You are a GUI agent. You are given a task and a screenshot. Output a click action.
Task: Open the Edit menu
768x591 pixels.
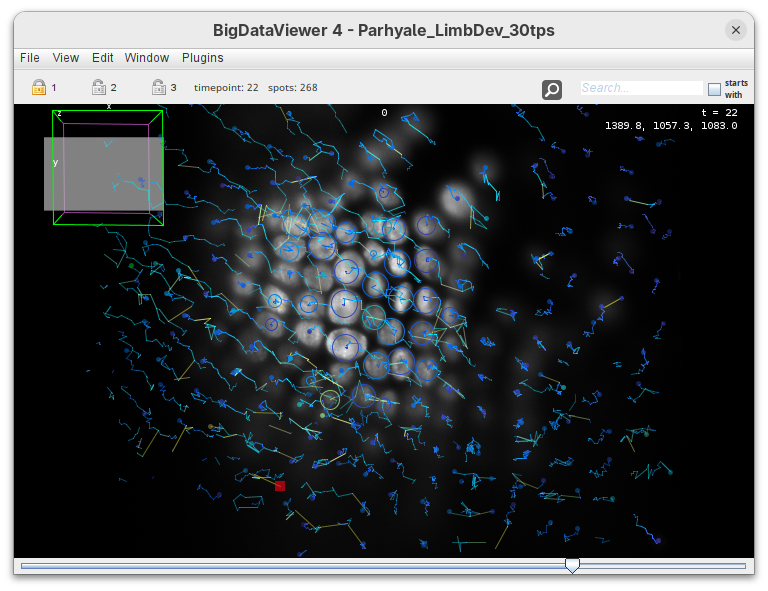coord(103,58)
